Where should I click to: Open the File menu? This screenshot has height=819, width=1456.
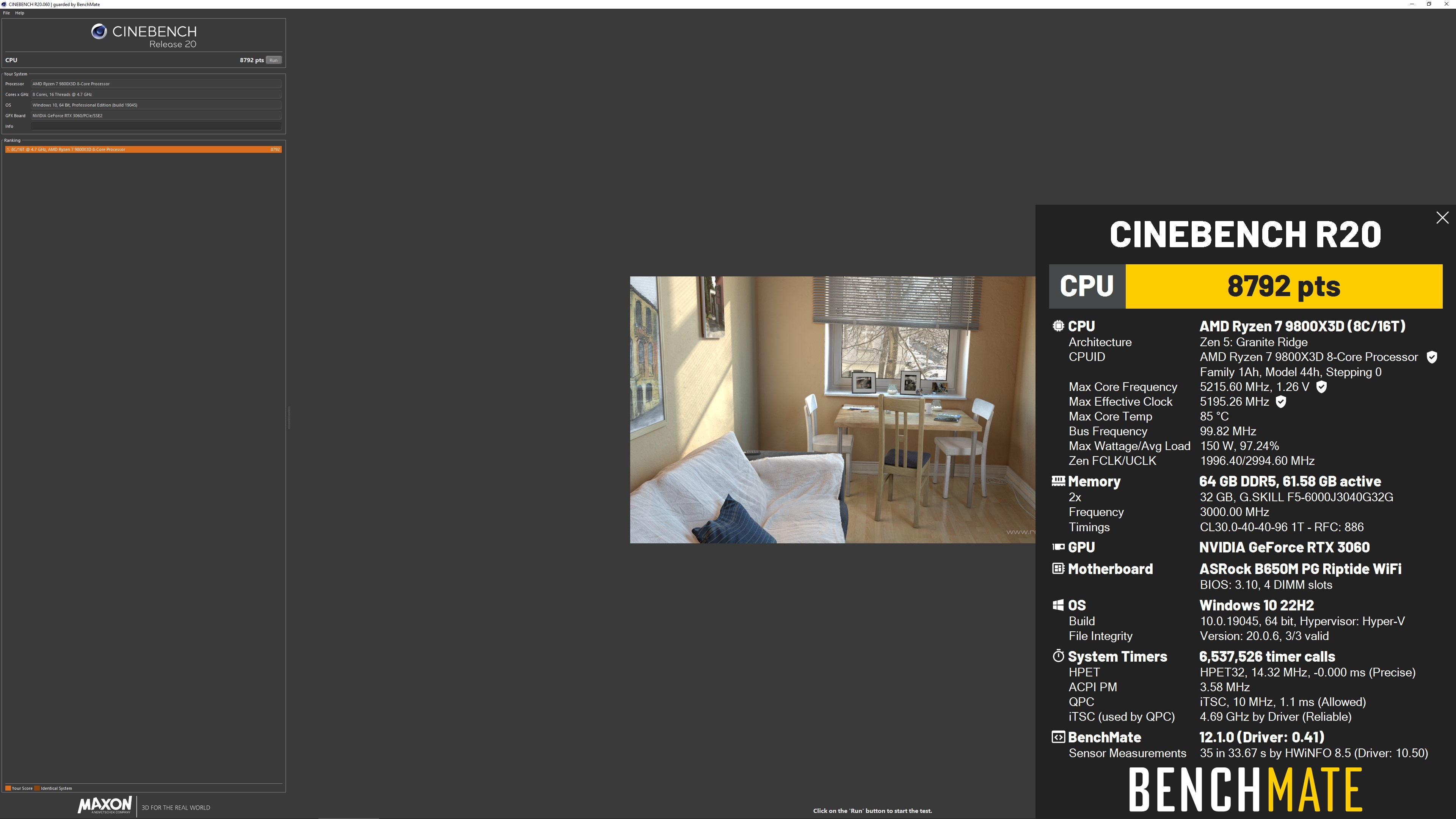[x=6, y=13]
